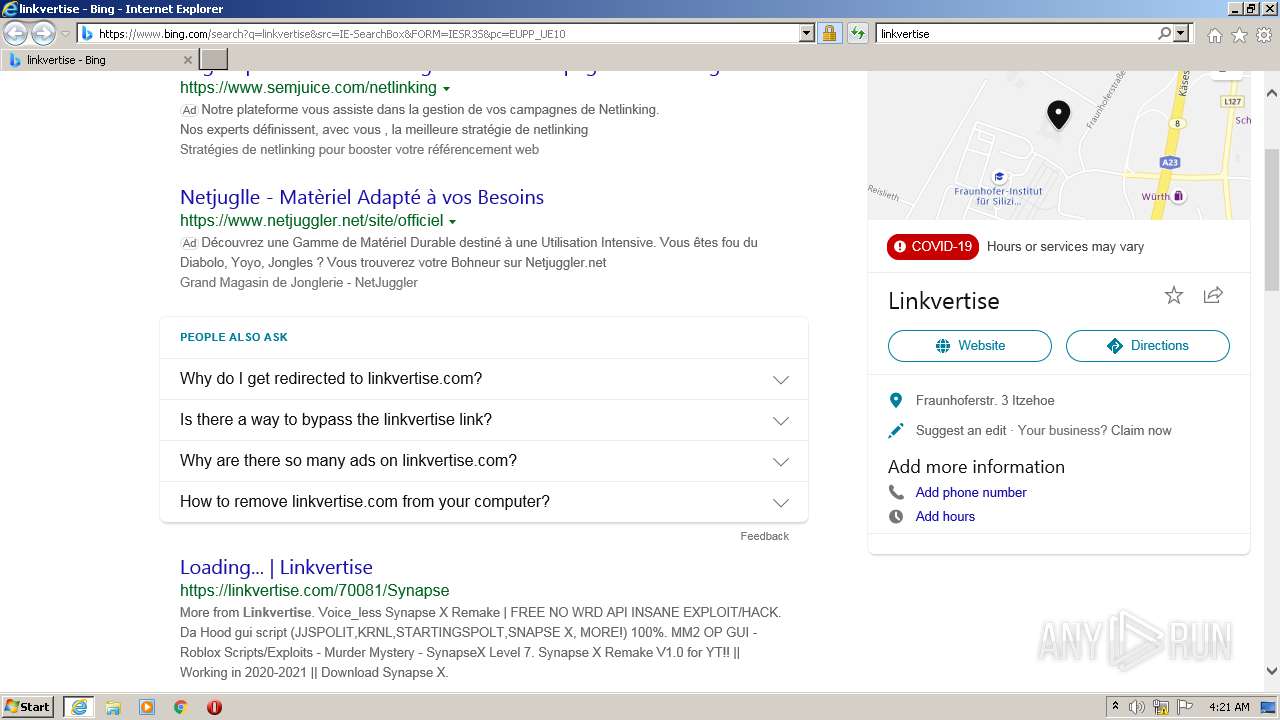Click Feedback under People Also Ask
Viewport: 1280px width, 720px height.
[764, 536]
